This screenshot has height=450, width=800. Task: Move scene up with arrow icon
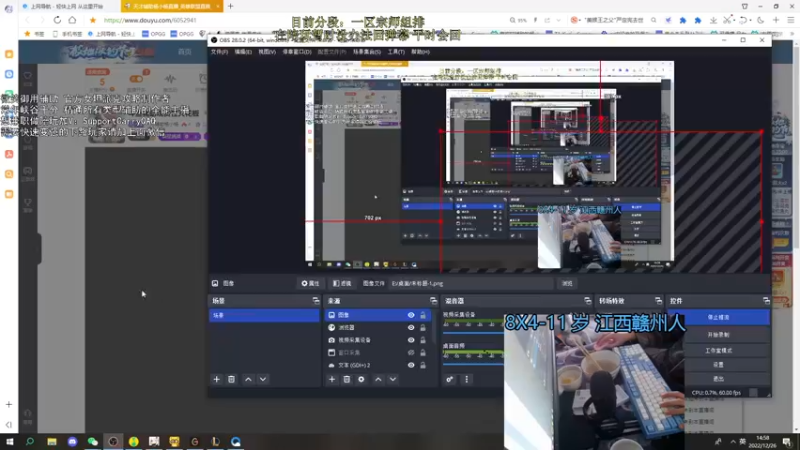click(x=248, y=380)
